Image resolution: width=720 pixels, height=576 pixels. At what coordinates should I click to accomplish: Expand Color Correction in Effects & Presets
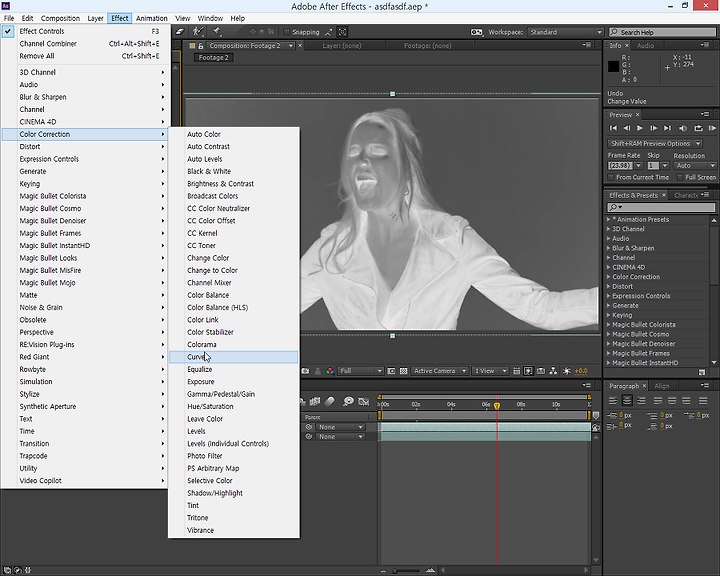(x=608, y=277)
